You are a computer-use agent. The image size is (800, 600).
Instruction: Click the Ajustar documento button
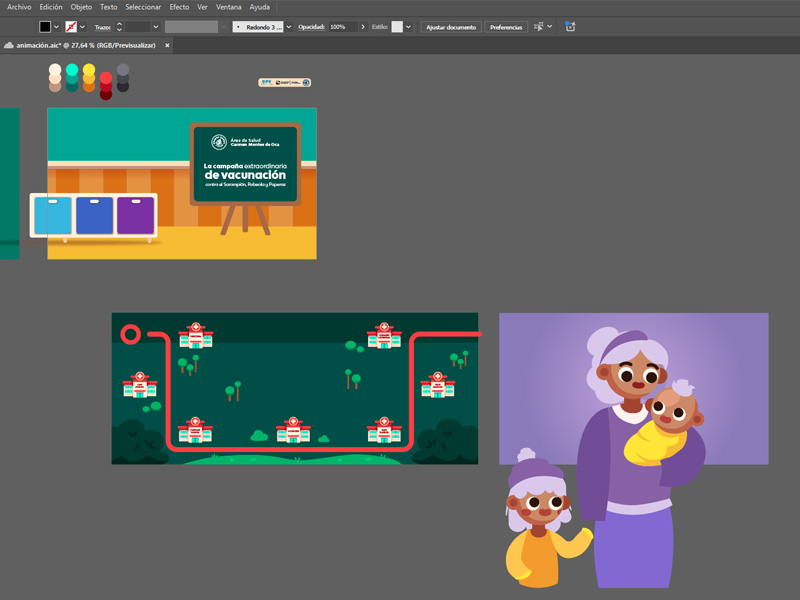click(450, 27)
